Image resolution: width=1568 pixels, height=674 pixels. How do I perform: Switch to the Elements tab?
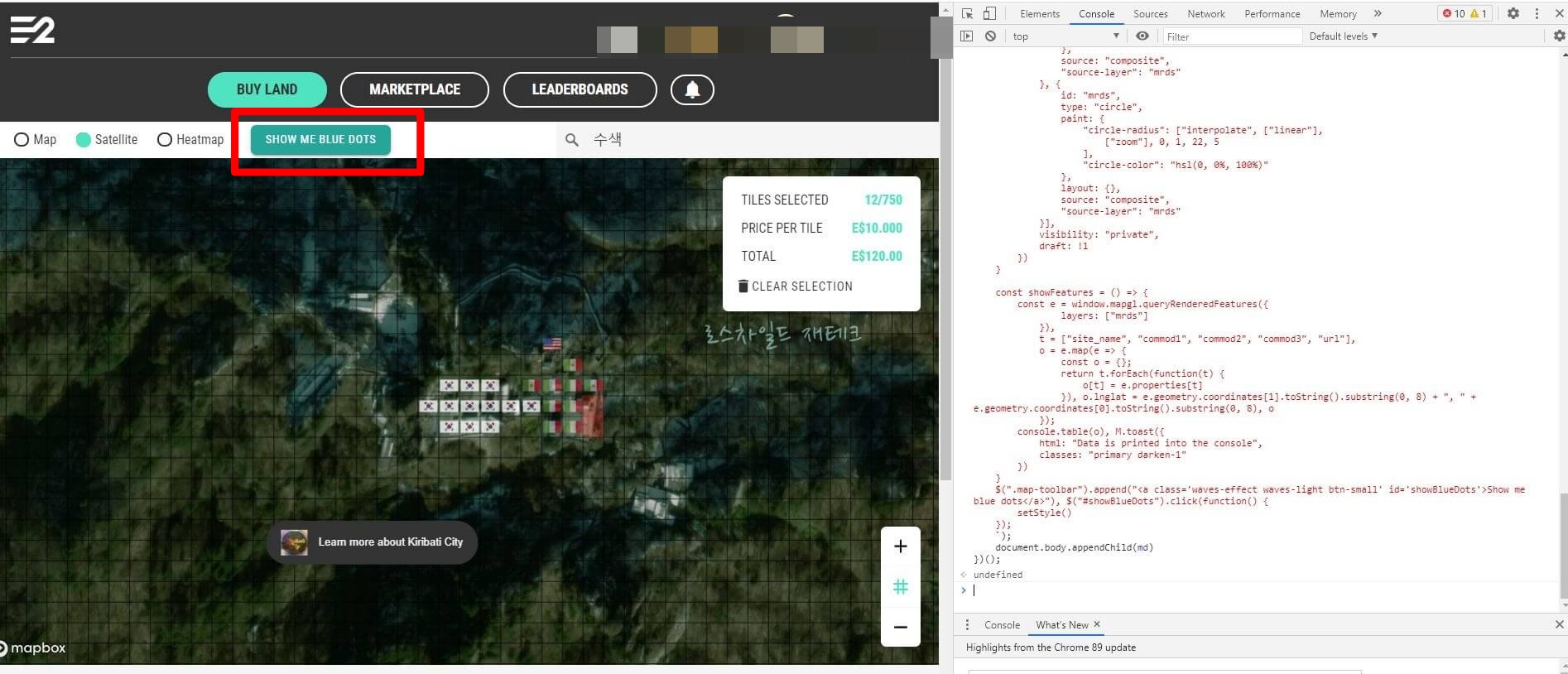pyautogui.click(x=1040, y=13)
